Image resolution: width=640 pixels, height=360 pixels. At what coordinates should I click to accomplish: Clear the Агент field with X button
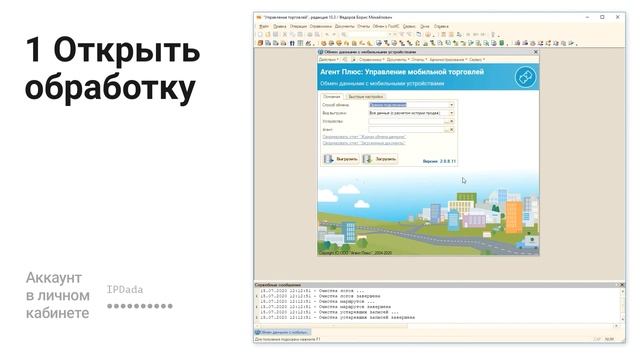click(x=452, y=130)
